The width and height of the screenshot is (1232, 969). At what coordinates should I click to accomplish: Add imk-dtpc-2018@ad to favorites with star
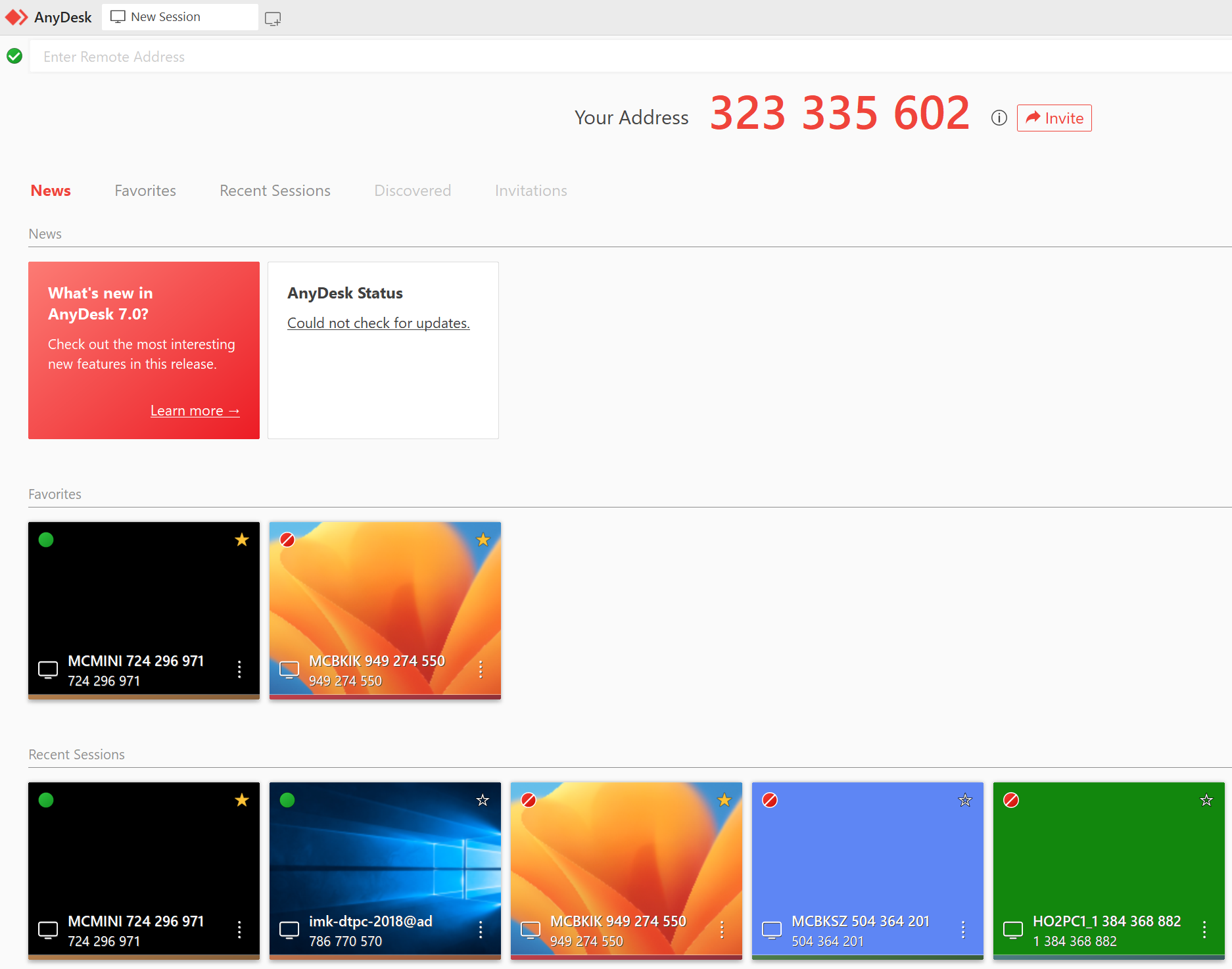(x=483, y=800)
